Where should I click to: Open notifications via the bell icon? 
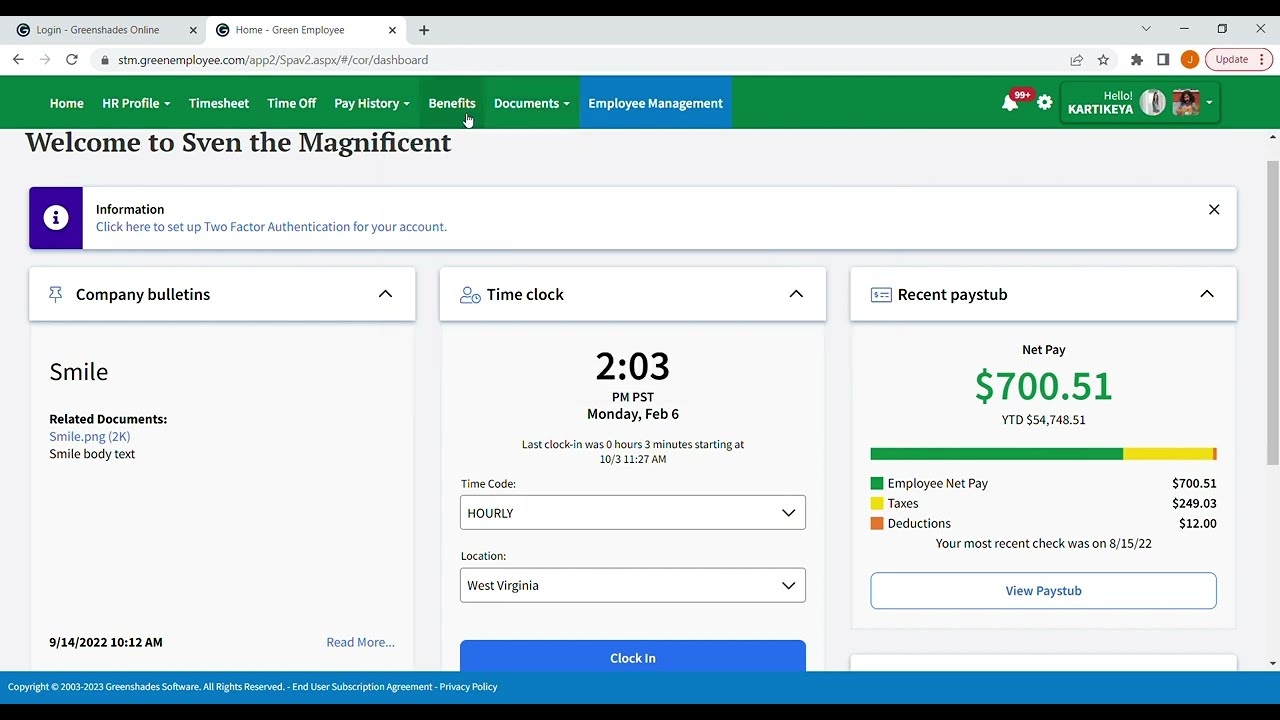(1010, 102)
